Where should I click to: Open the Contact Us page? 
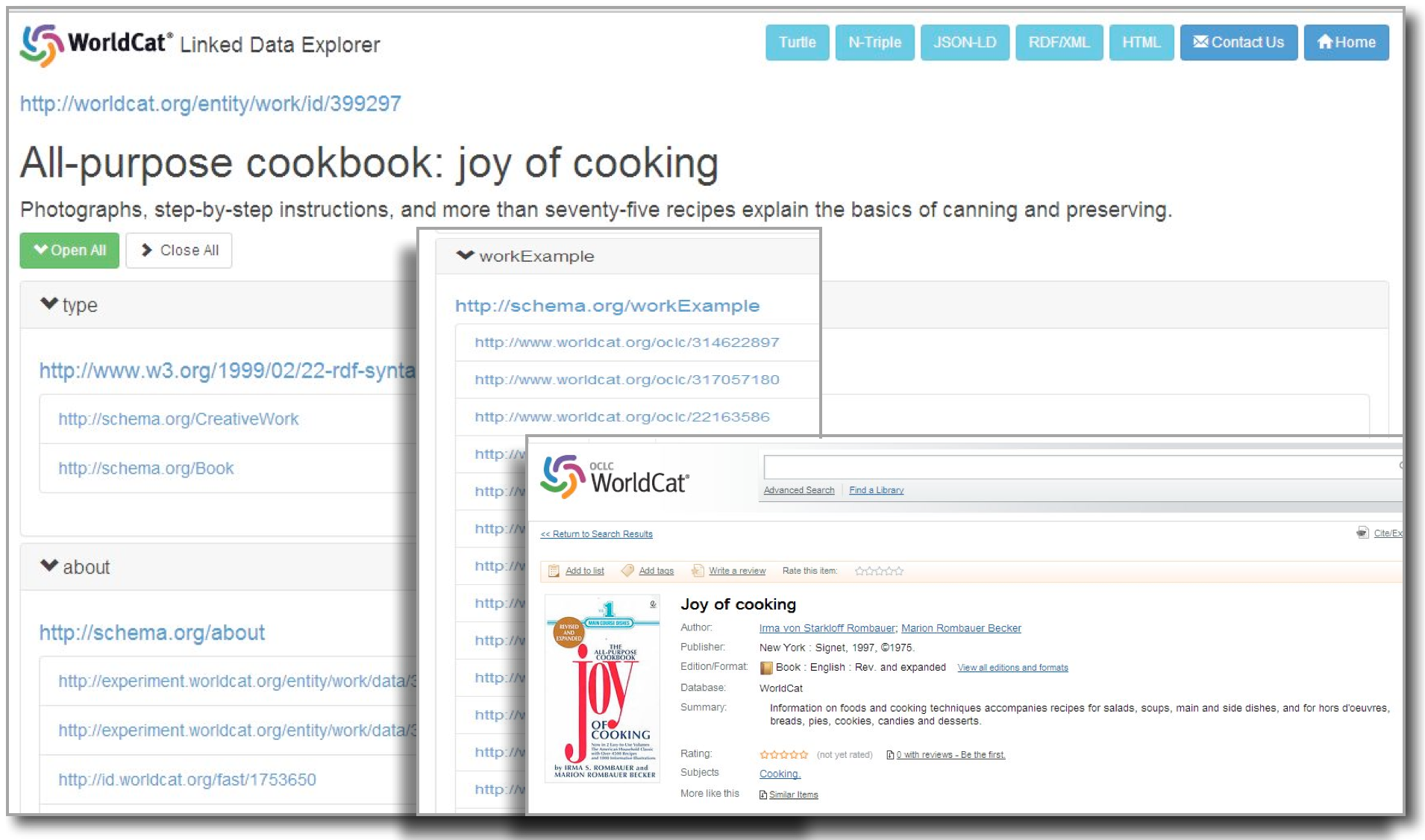(x=1238, y=43)
